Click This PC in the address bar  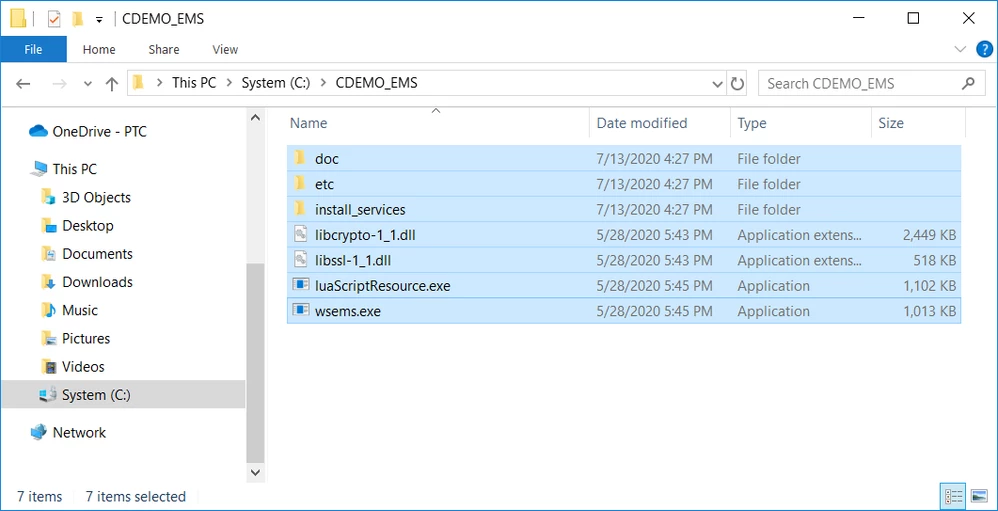click(x=194, y=83)
